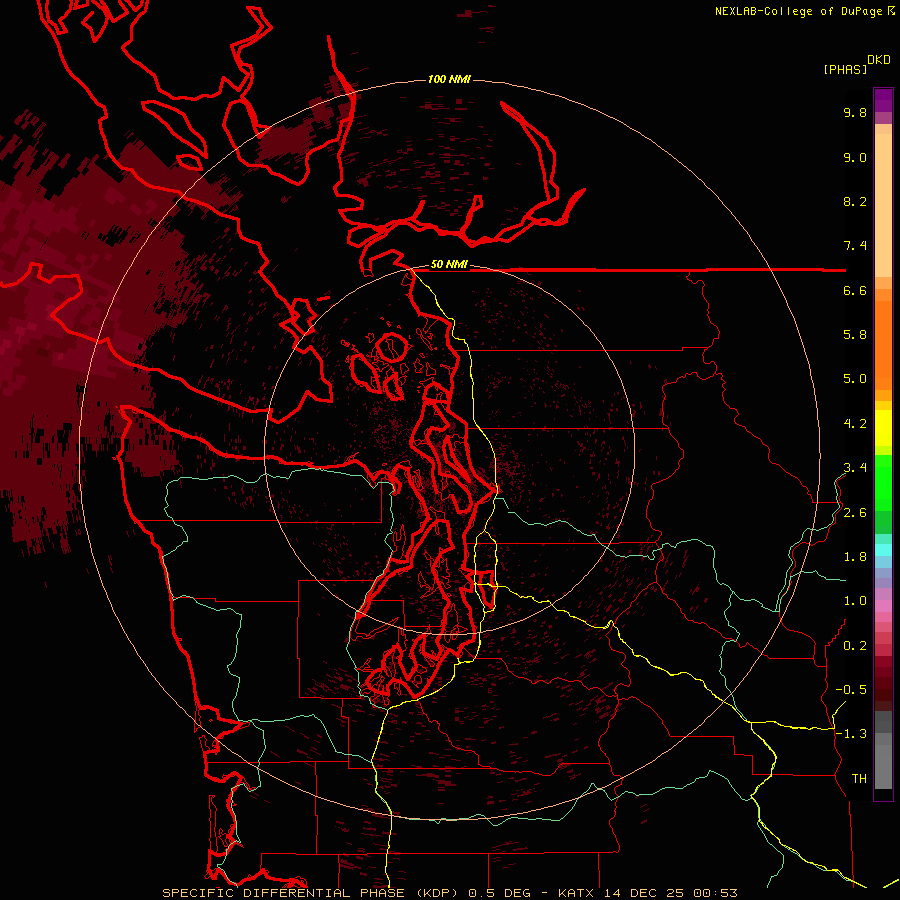Click the 1.8 value on the legend
This screenshot has height=900, width=900.
[855, 557]
